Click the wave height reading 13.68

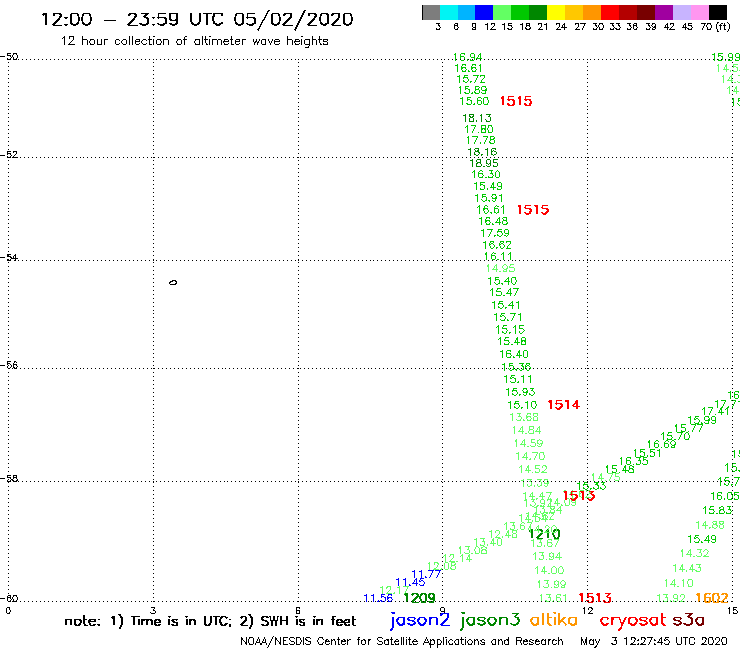(x=524, y=417)
